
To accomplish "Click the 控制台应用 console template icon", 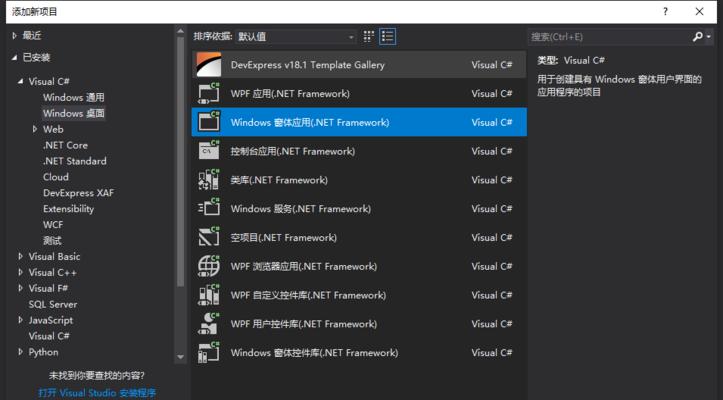I will [x=208, y=150].
